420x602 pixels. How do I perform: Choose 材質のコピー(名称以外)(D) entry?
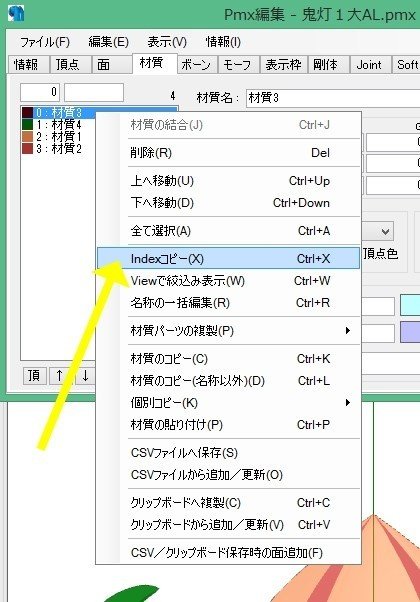click(x=229, y=380)
